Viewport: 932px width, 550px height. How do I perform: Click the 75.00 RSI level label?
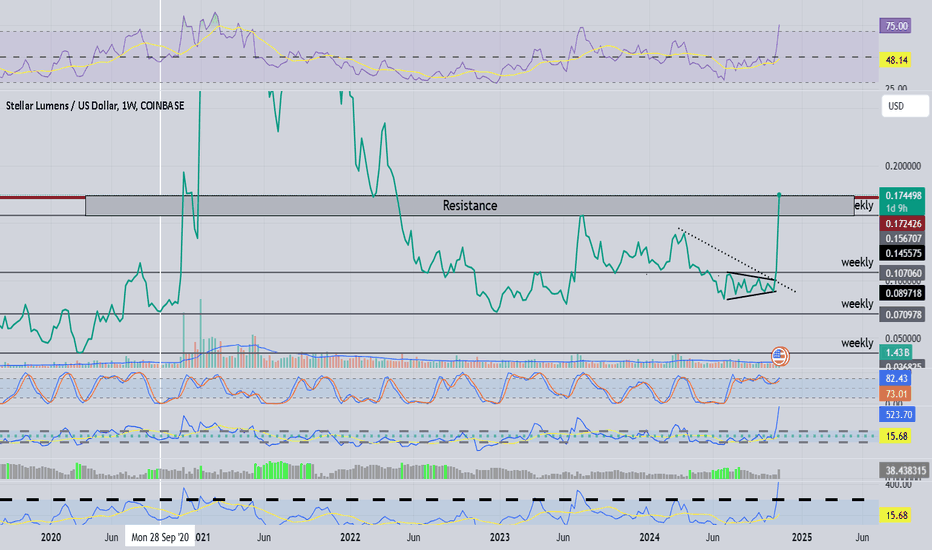(895, 26)
